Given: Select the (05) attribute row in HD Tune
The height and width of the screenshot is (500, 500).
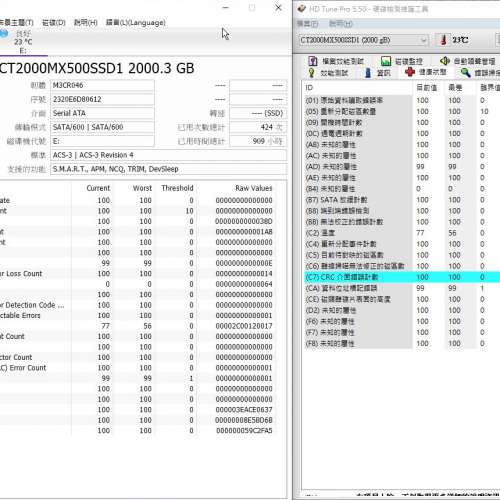Looking at the screenshot, I should click(x=402, y=112).
